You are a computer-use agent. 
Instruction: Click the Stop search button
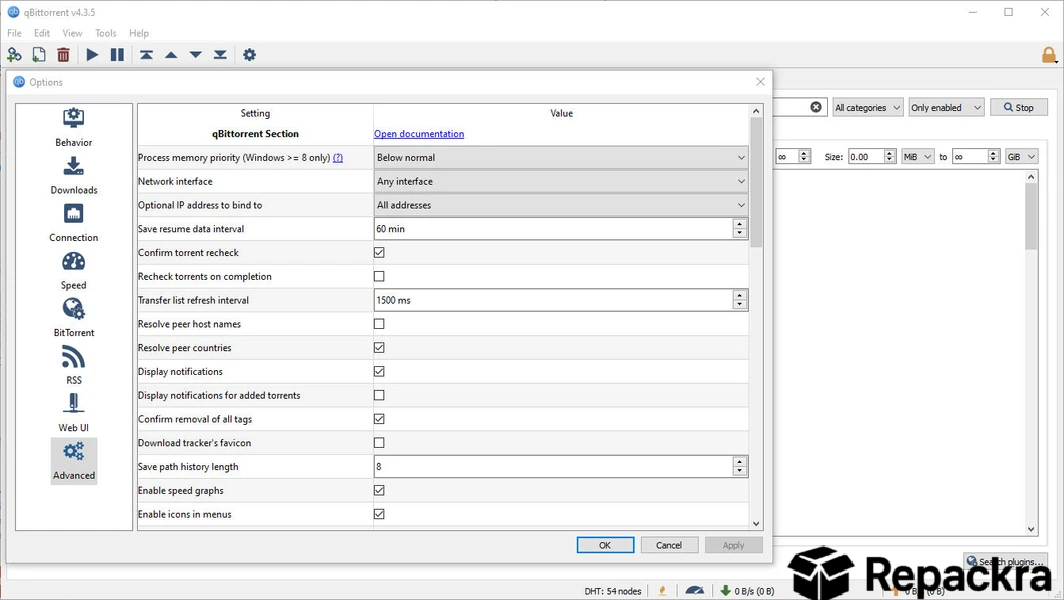point(1019,107)
